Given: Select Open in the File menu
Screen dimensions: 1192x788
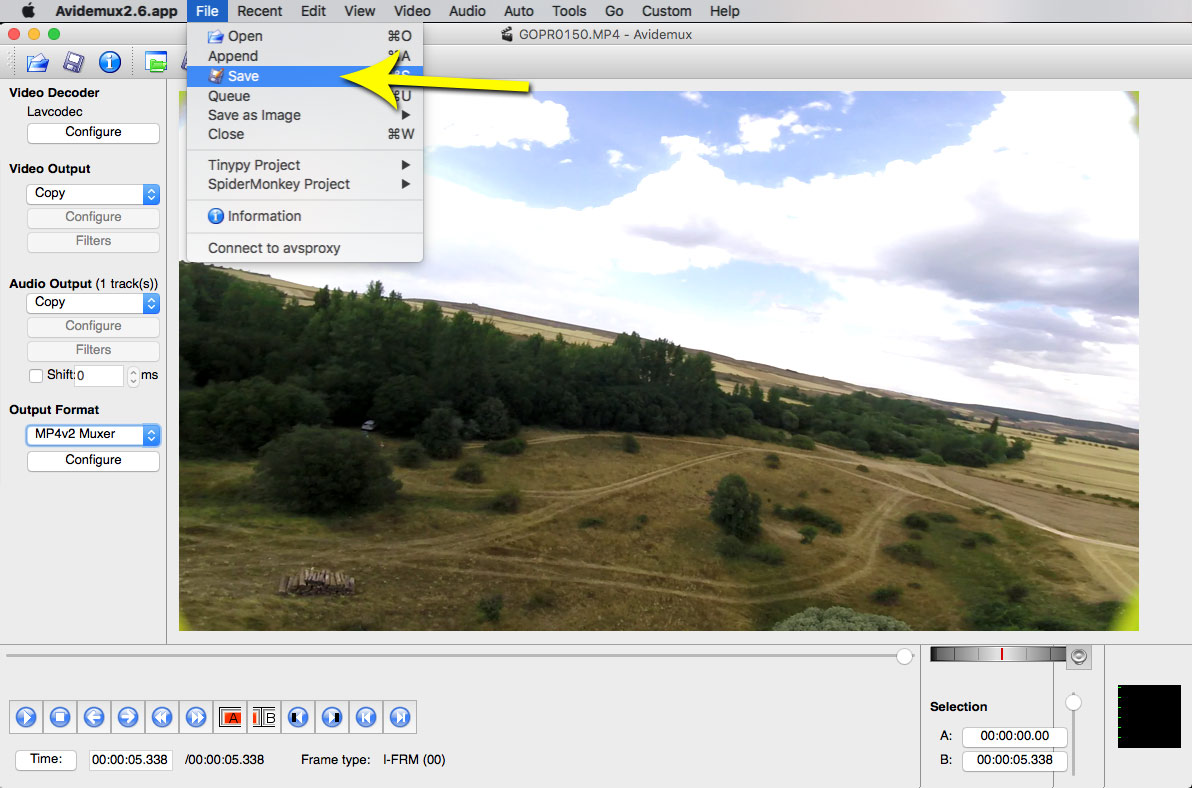Looking at the screenshot, I should 305,36.
